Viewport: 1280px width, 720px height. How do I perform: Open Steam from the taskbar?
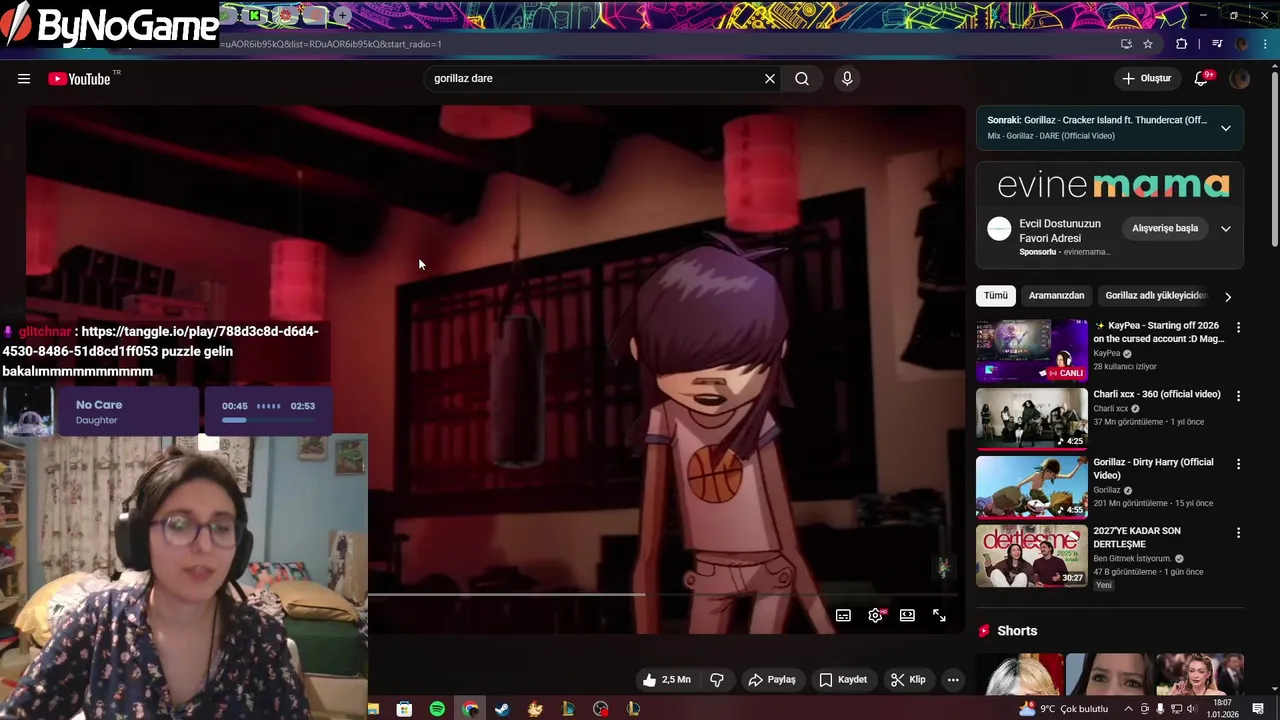tap(502, 709)
